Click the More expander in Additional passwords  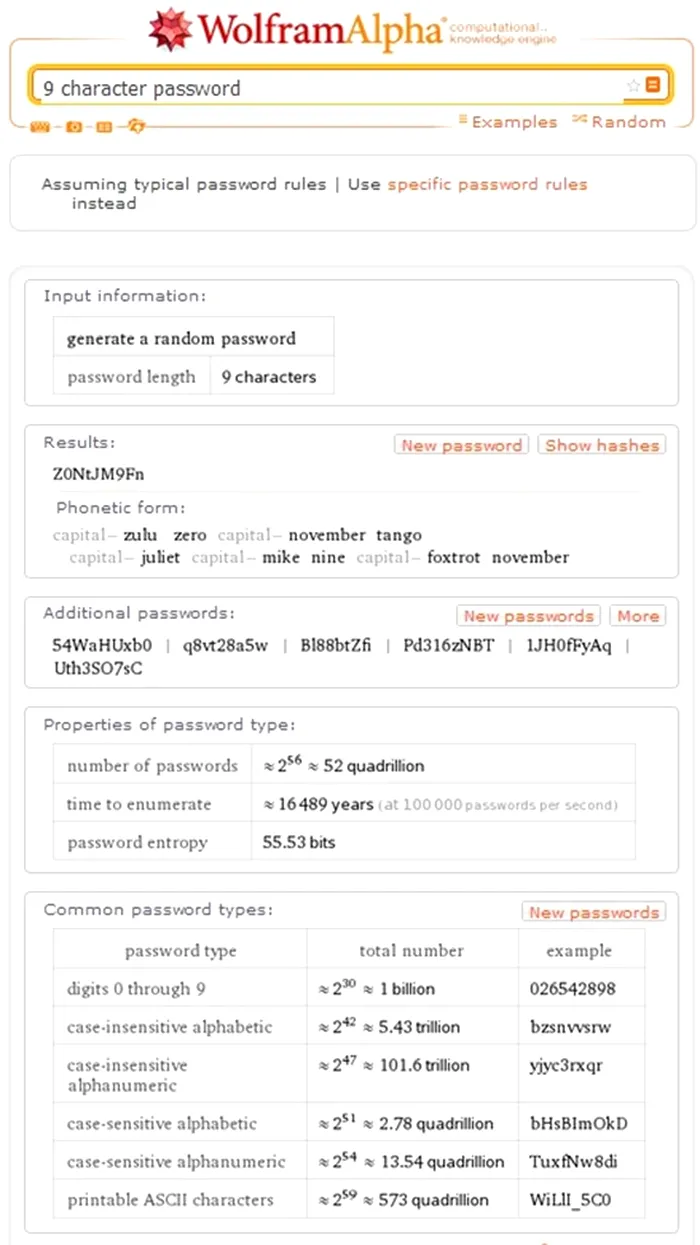[637, 616]
